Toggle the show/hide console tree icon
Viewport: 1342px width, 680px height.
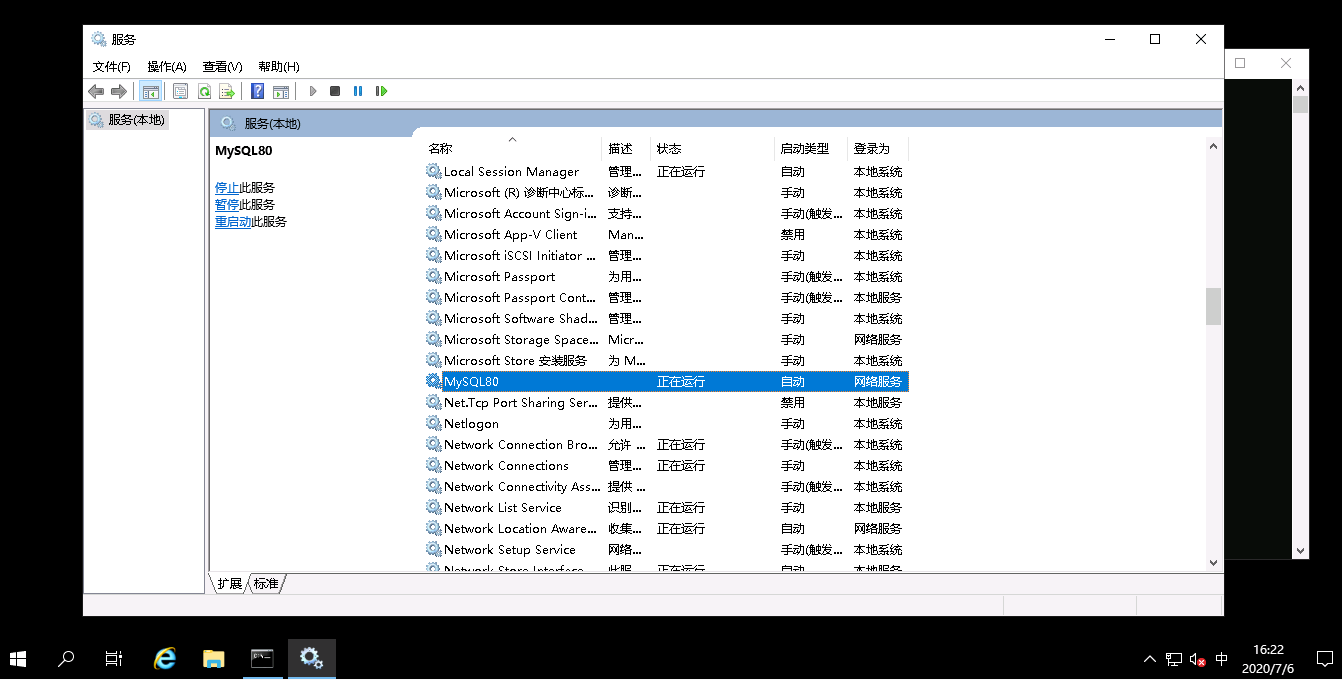(150, 91)
